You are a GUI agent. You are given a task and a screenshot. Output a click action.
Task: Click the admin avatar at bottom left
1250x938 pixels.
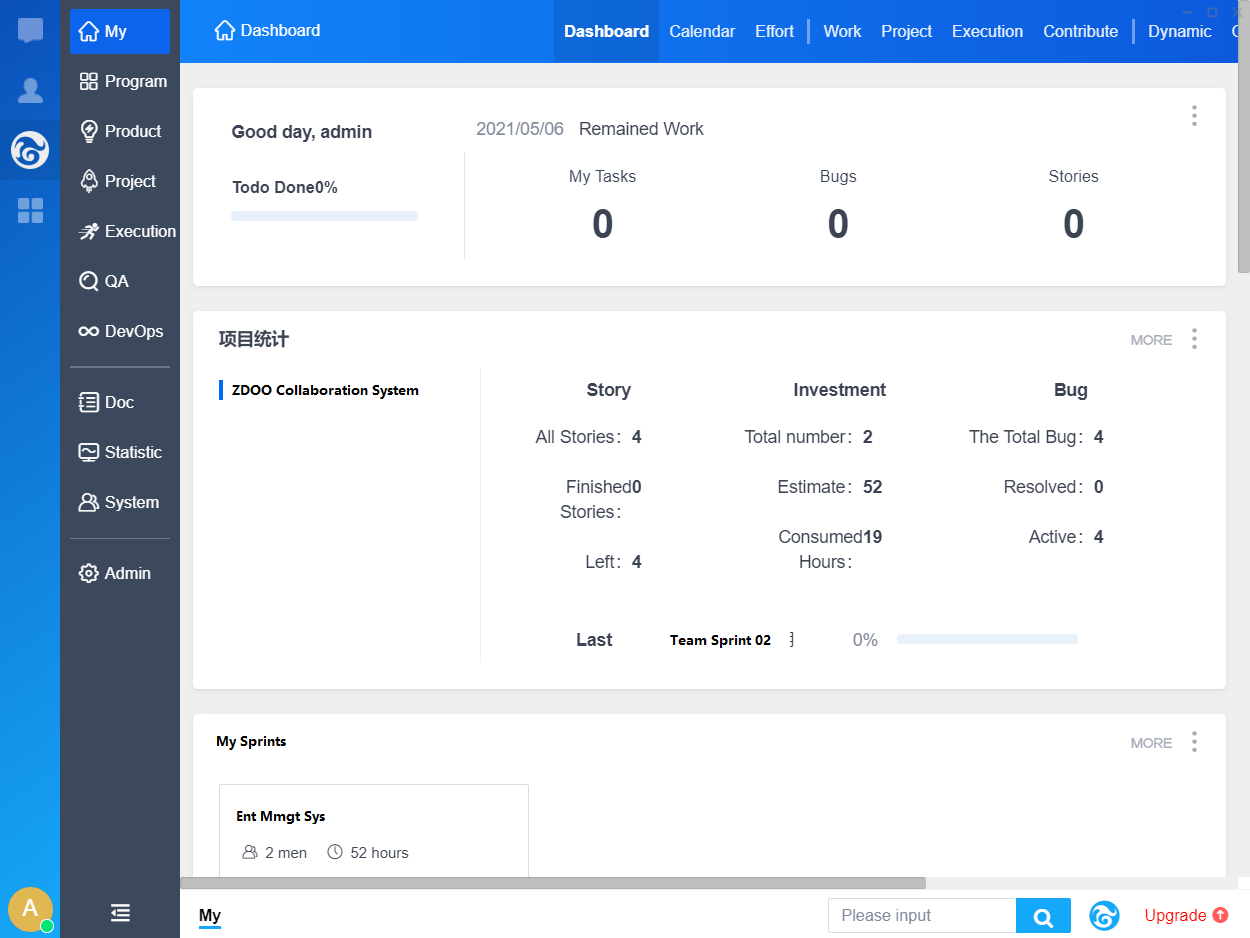coord(30,908)
